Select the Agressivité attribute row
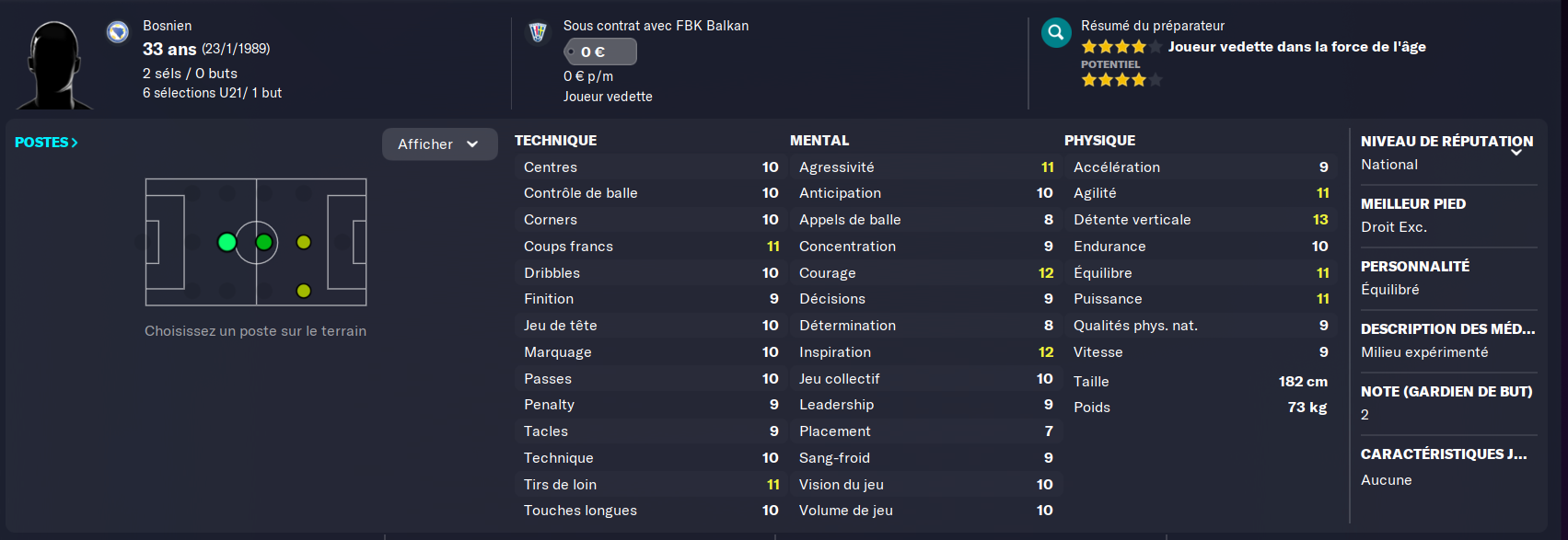Image resolution: width=1568 pixels, height=540 pixels. 924,167
